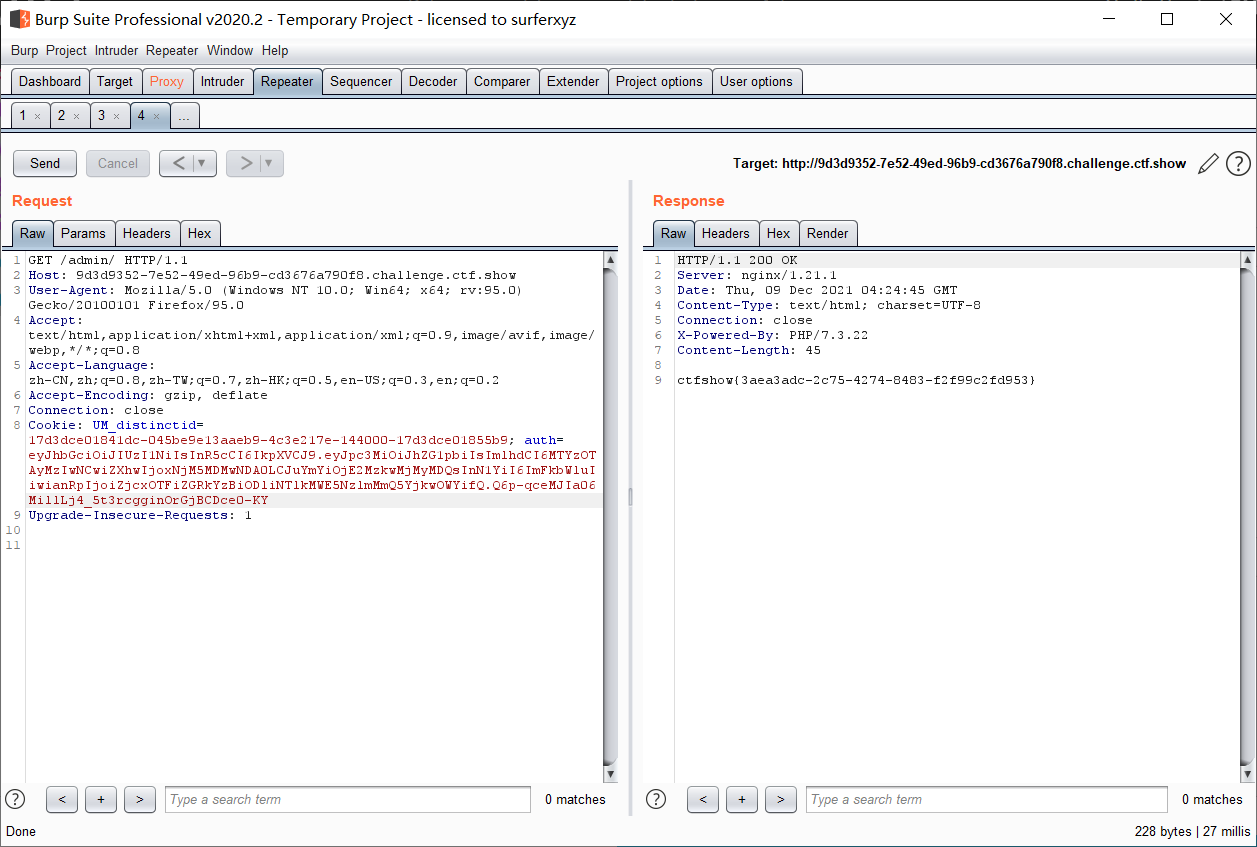
Task: Click the request pane up scroll arrow
Action: point(611,260)
